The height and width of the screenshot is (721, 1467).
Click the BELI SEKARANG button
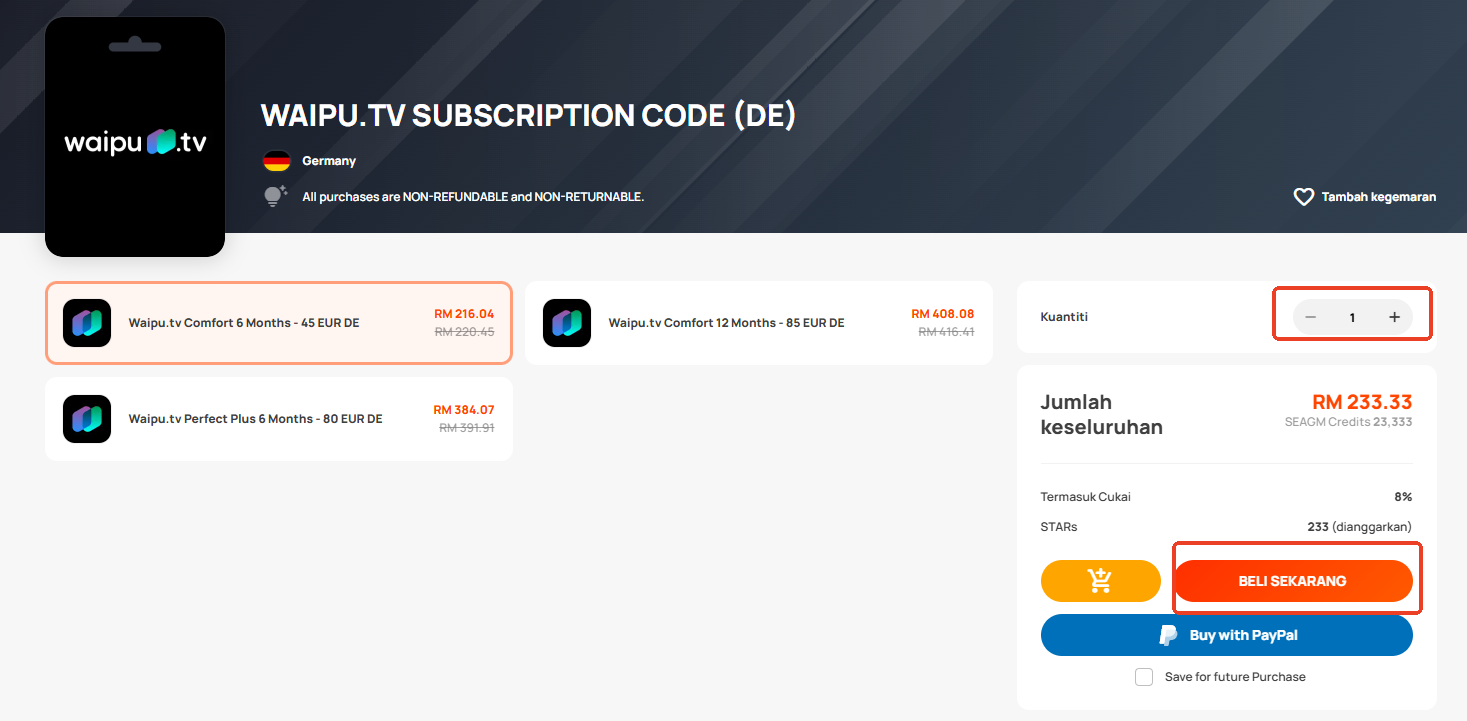pyautogui.click(x=1293, y=581)
